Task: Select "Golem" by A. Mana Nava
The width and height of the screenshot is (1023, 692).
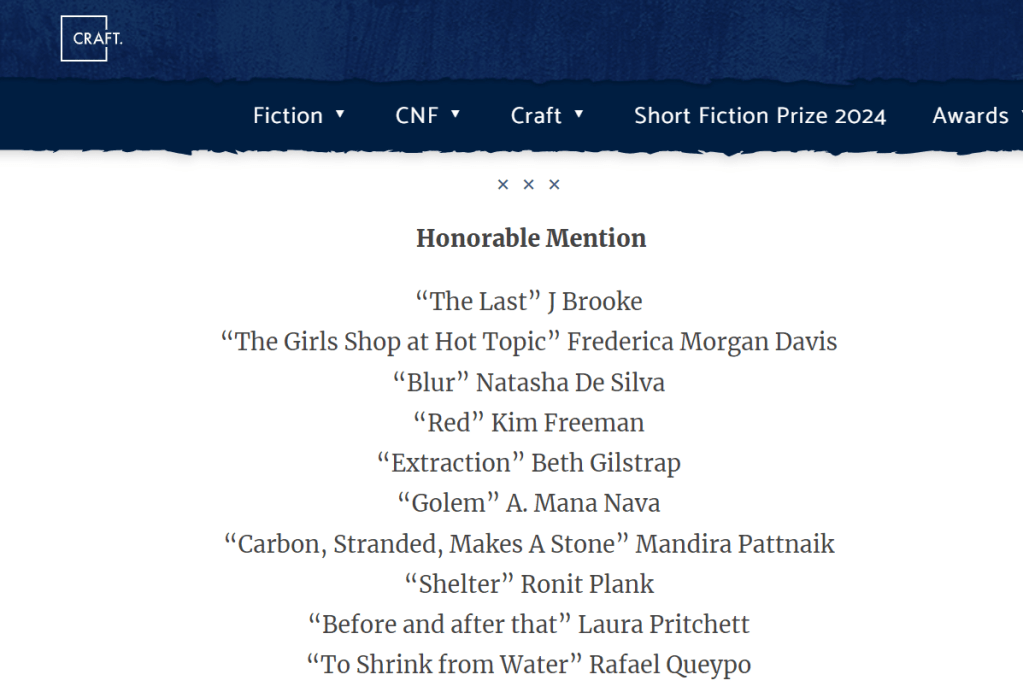Action: pos(528,503)
